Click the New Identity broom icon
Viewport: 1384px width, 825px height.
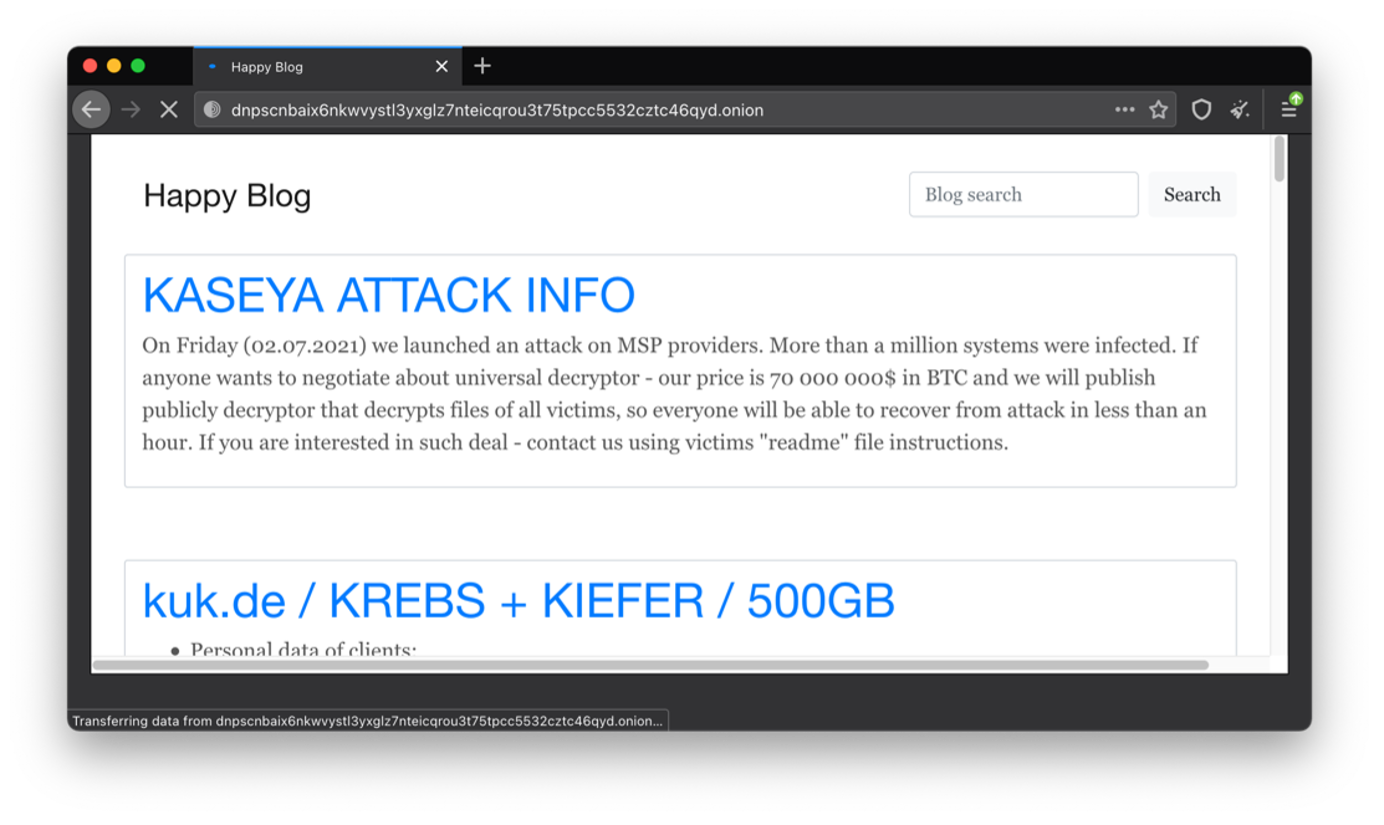[1240, 110]
